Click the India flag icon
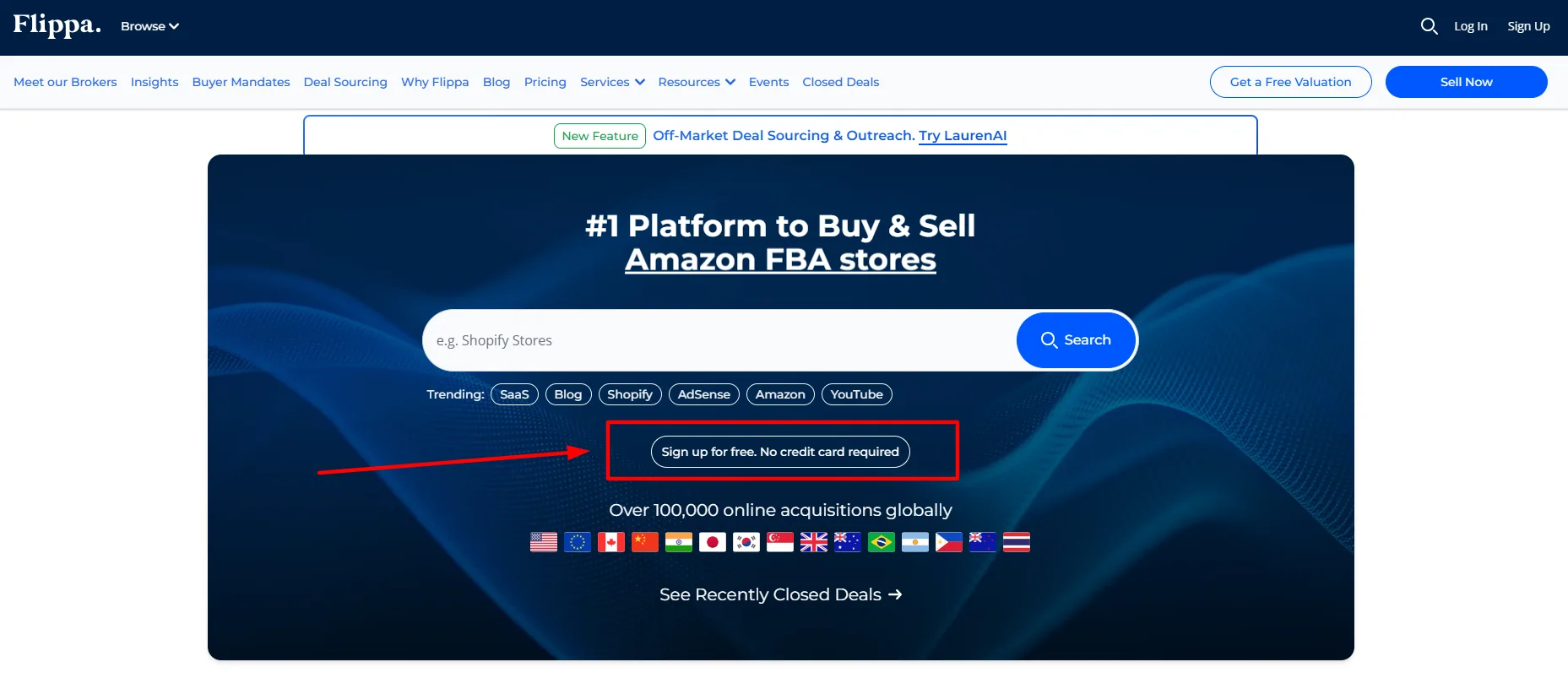The width and height of the screenshot is (1568, 689). pos(679,542)
